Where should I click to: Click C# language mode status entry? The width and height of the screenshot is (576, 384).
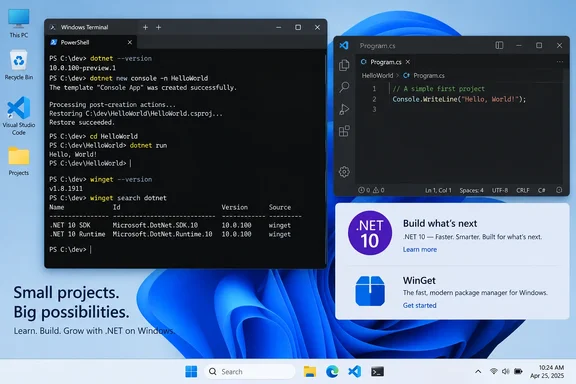coord(541,190)
